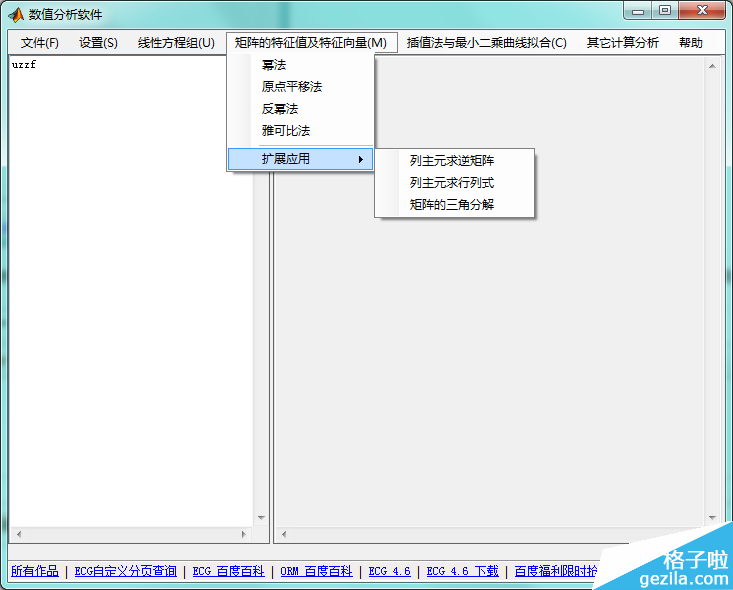Open the 其它计算分析 menu
The image size is (733, 590).
click(x=622, y=43)
